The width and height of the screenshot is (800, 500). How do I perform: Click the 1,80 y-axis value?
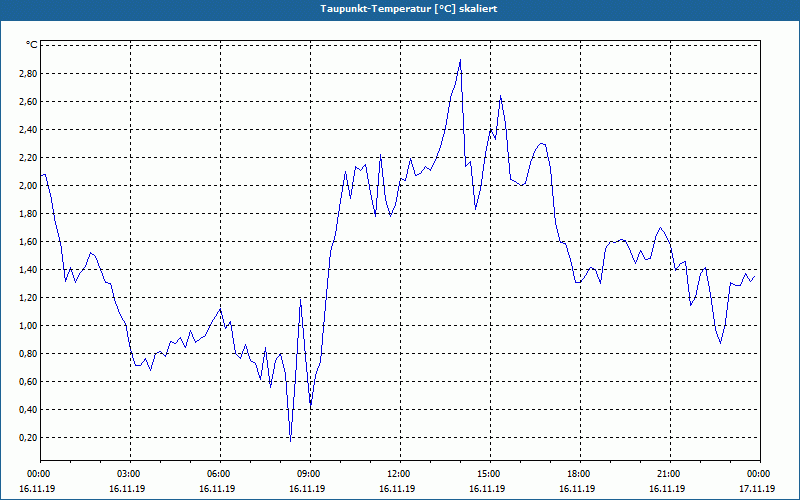29,214
